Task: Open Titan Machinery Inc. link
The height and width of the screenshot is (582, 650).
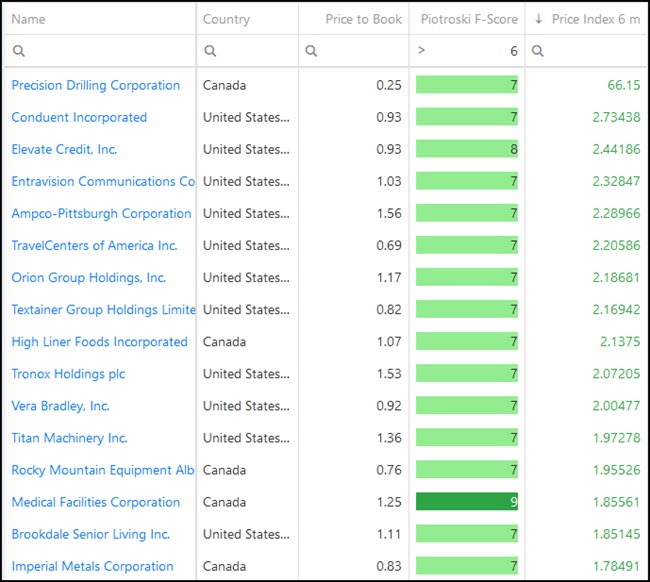Action: 69,438
